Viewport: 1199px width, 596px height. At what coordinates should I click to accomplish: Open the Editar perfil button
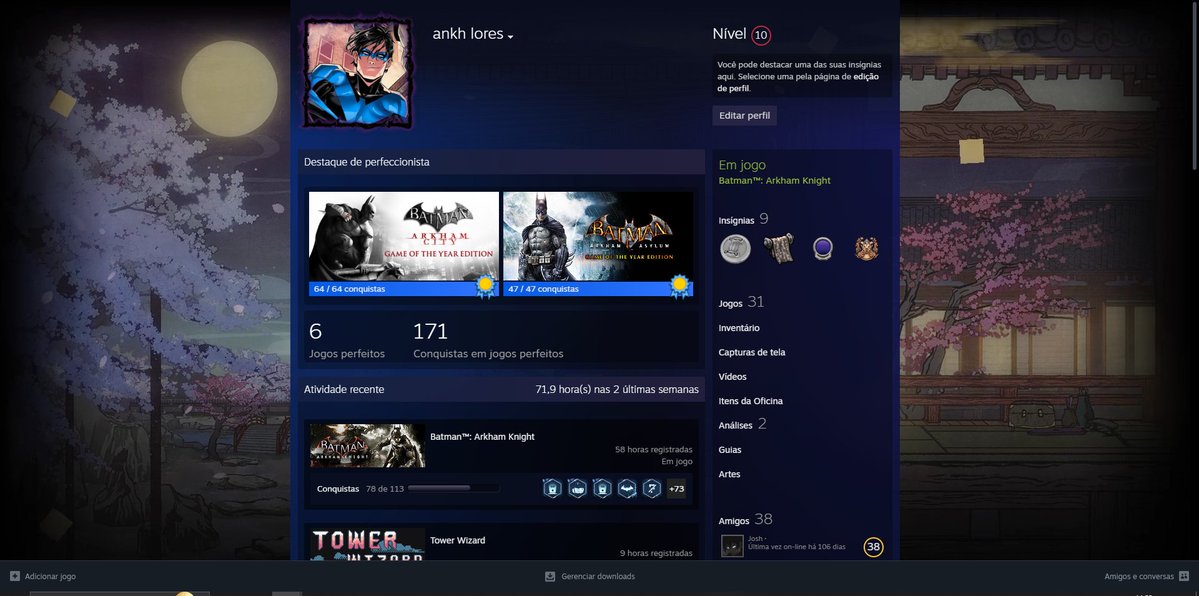tap(745, 116)
